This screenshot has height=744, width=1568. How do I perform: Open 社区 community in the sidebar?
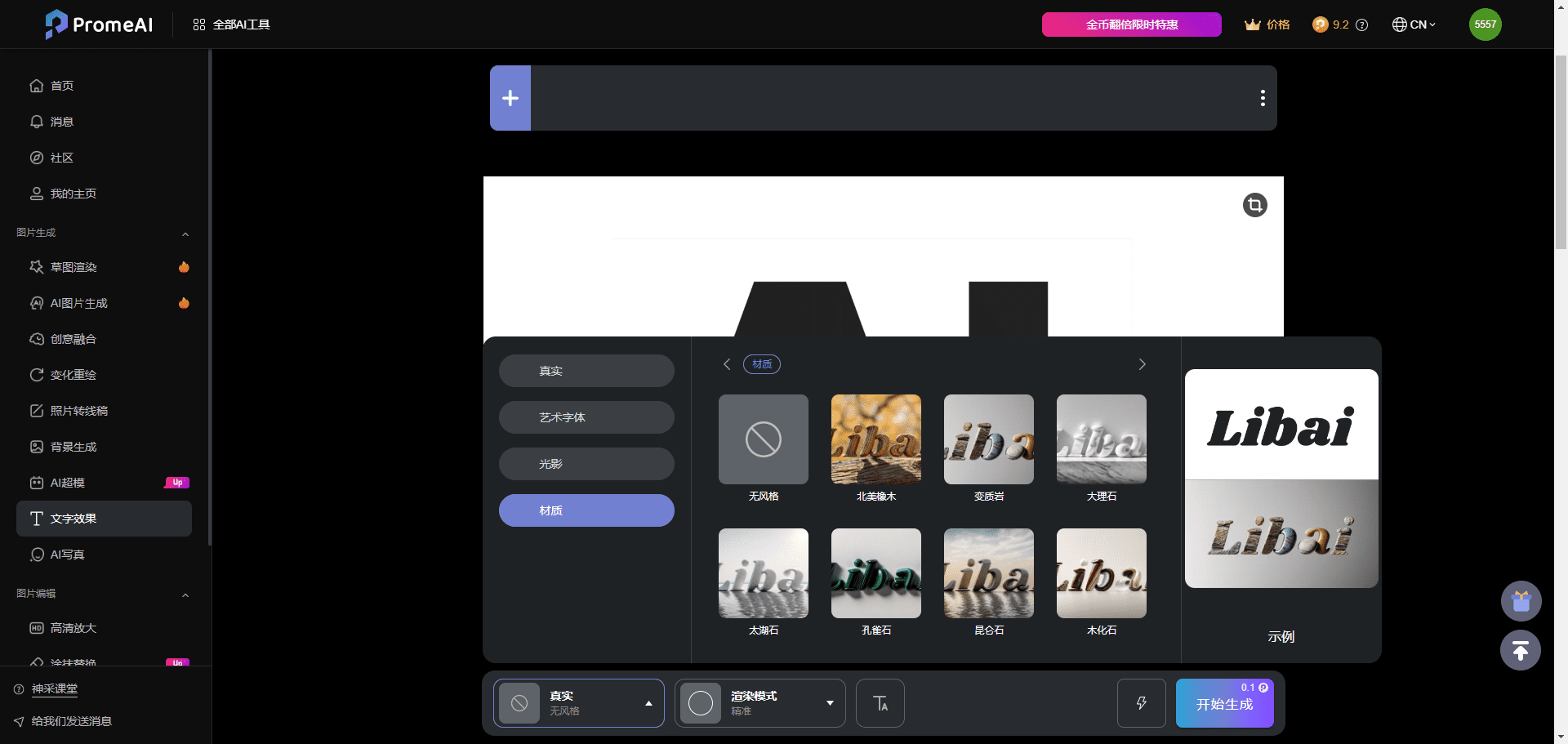[104, 158]
